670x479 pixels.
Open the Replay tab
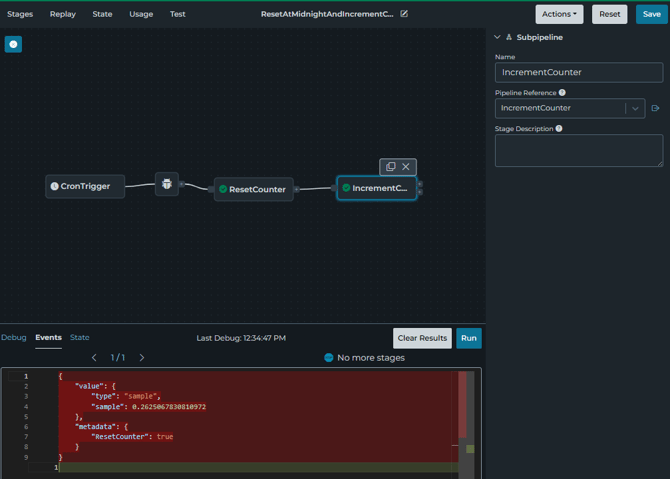(x=63, y=14)
